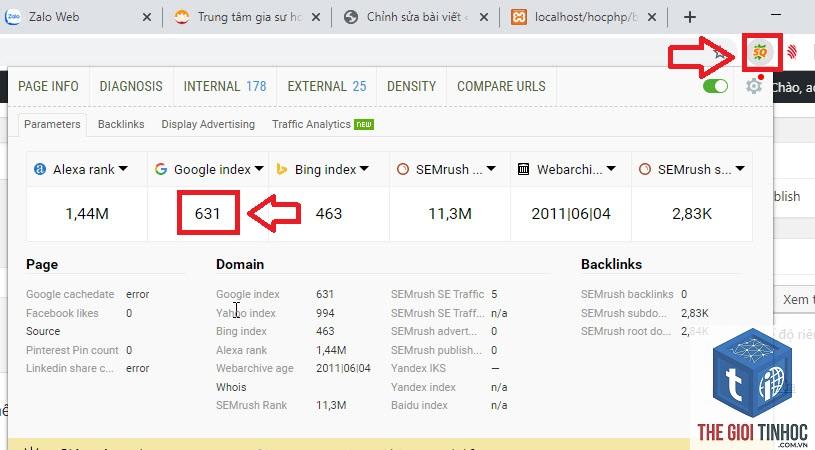815x450 pixels.
Task: Click the SEMrush backlinks label
Action: click(x=627, y=294)
